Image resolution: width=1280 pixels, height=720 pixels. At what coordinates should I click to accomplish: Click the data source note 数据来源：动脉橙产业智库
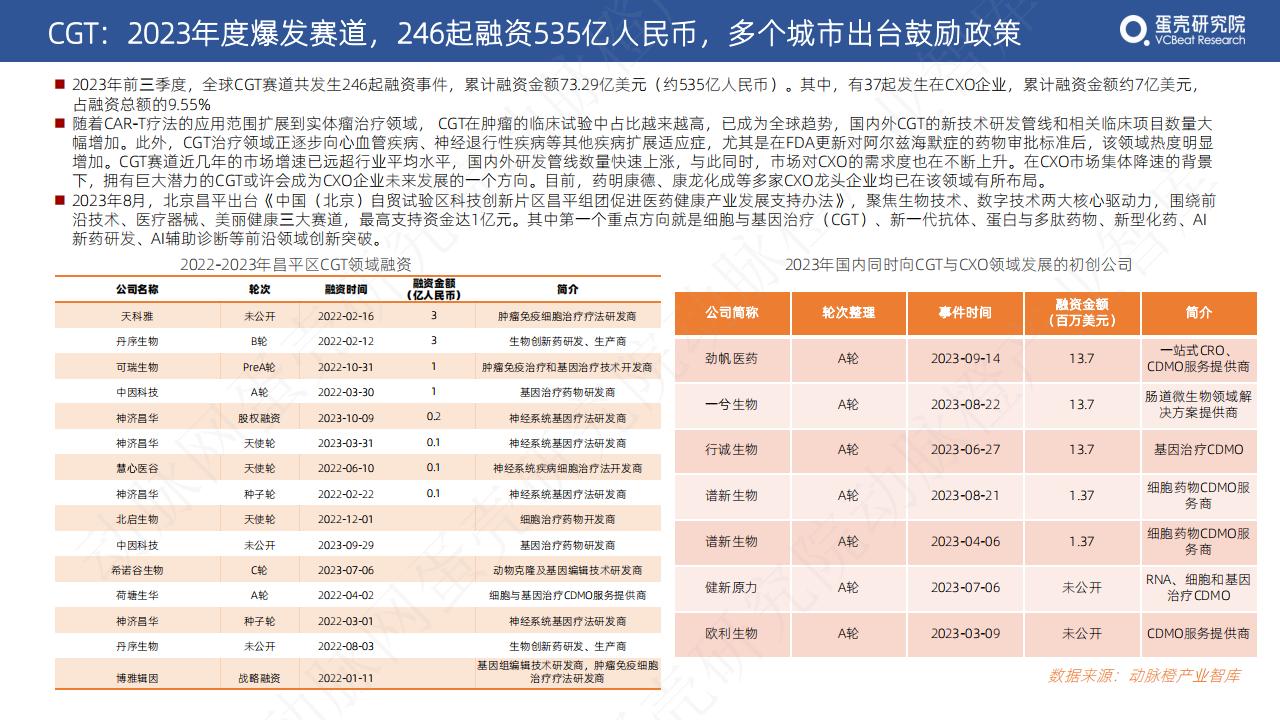pos(1144,676)
